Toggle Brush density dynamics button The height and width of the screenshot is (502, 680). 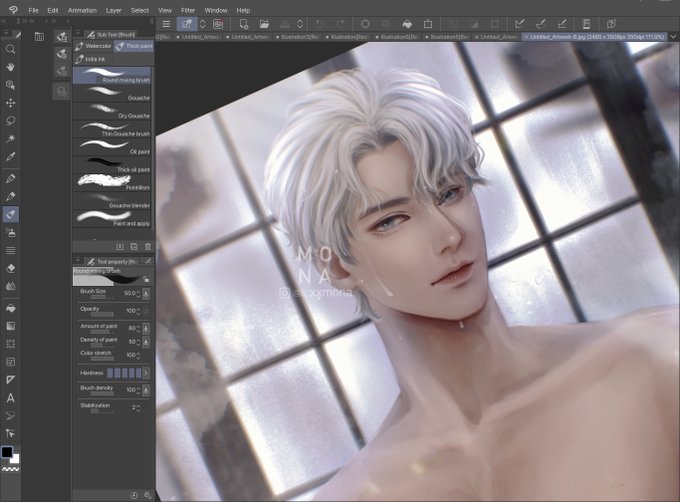(146, 390)
